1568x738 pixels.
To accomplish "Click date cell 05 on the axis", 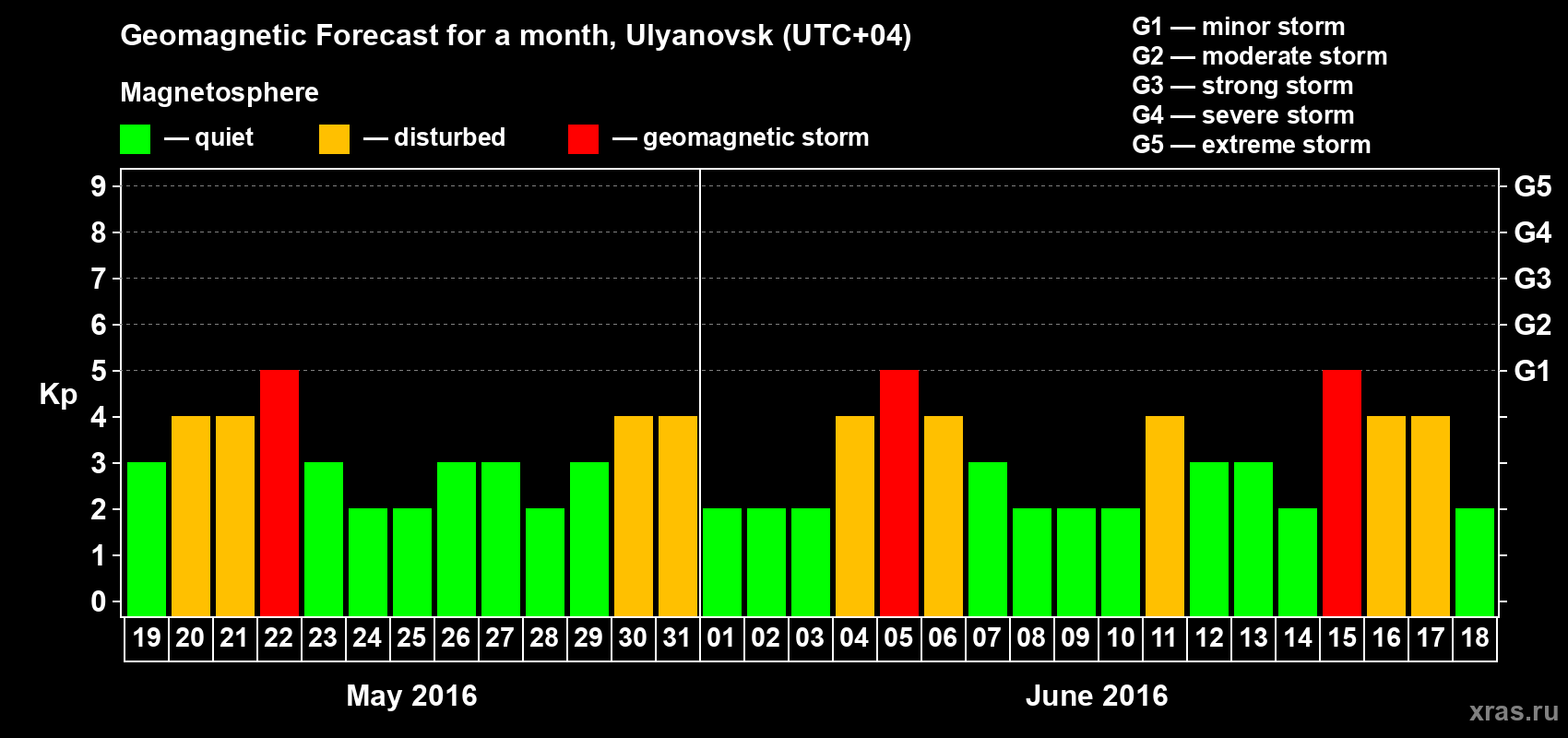I will pyautogui.click(x=899, y=638).
